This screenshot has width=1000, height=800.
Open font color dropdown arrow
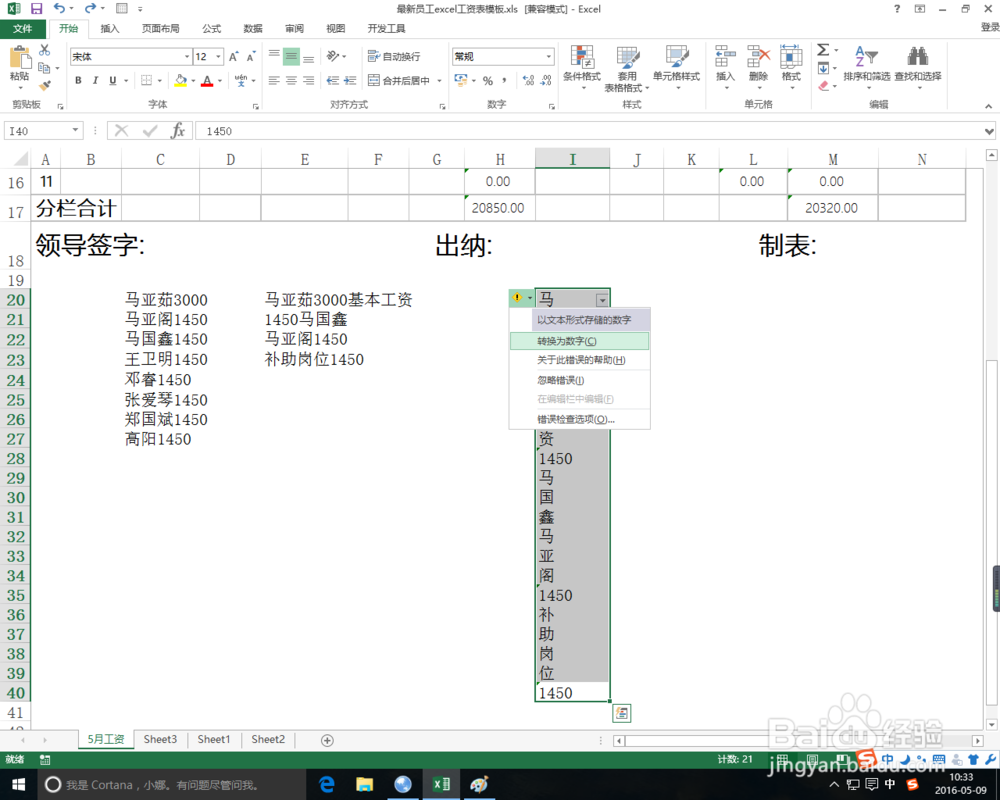click(x=219, y=81)
